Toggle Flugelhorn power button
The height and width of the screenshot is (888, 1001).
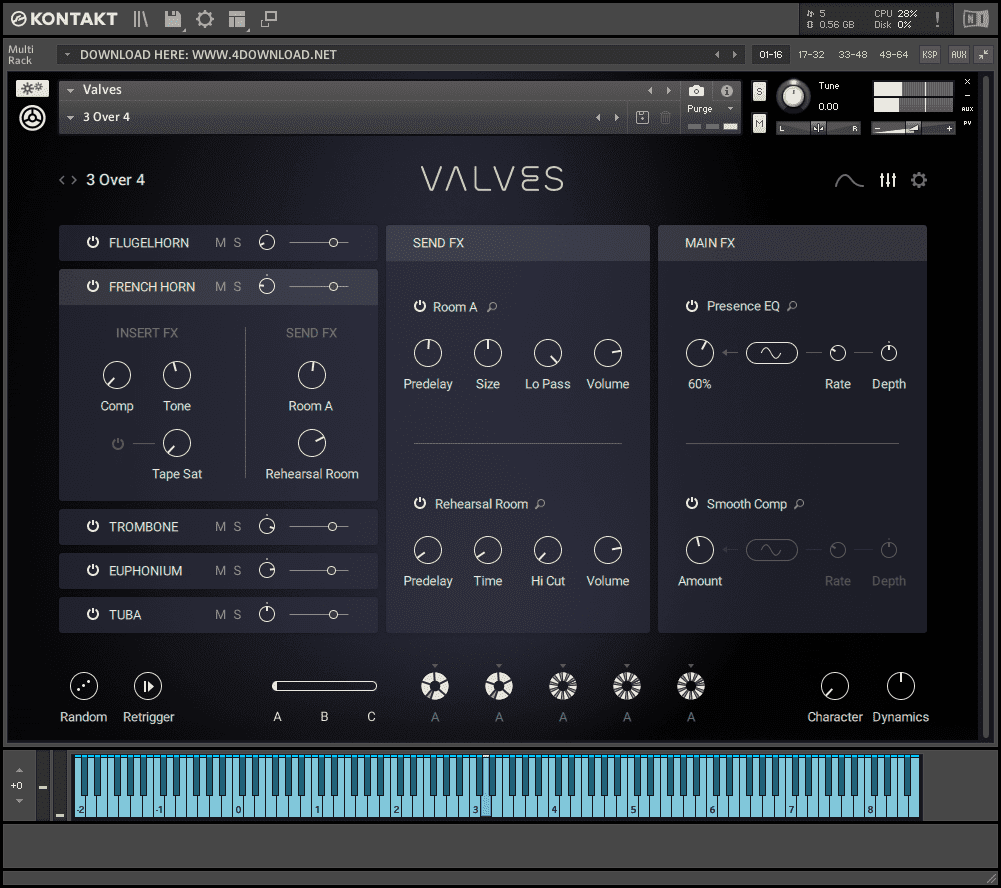93,243
